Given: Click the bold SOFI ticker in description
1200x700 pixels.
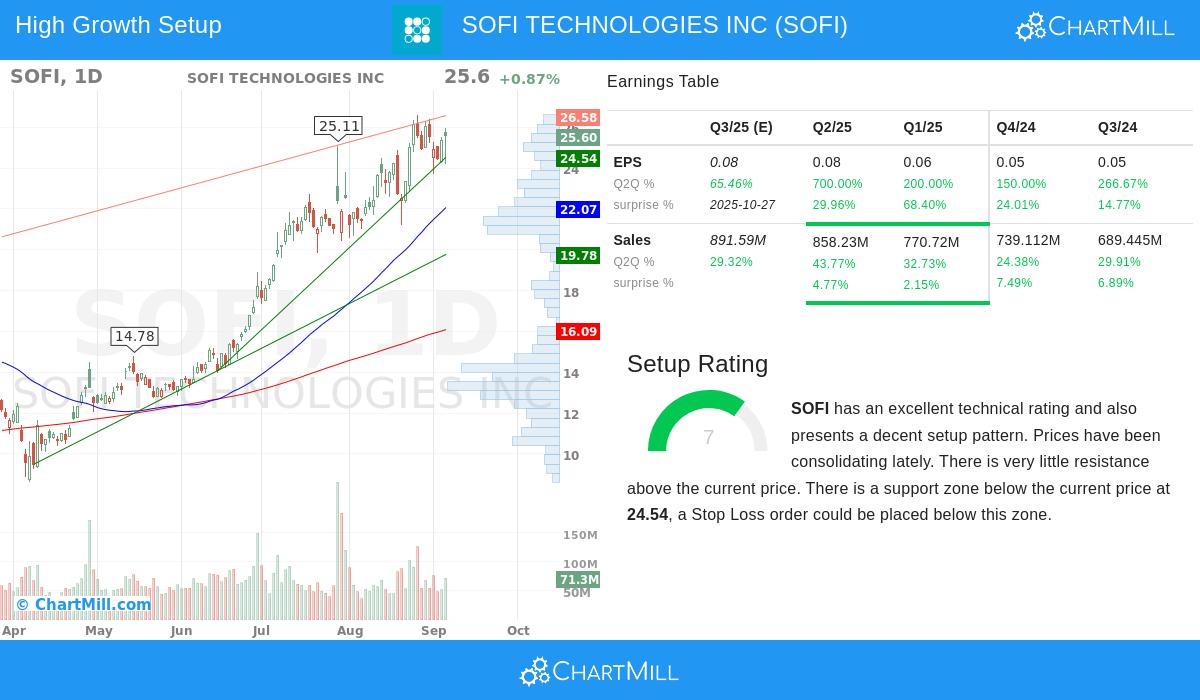Looking at the screenshot, I should pos(810,409).
